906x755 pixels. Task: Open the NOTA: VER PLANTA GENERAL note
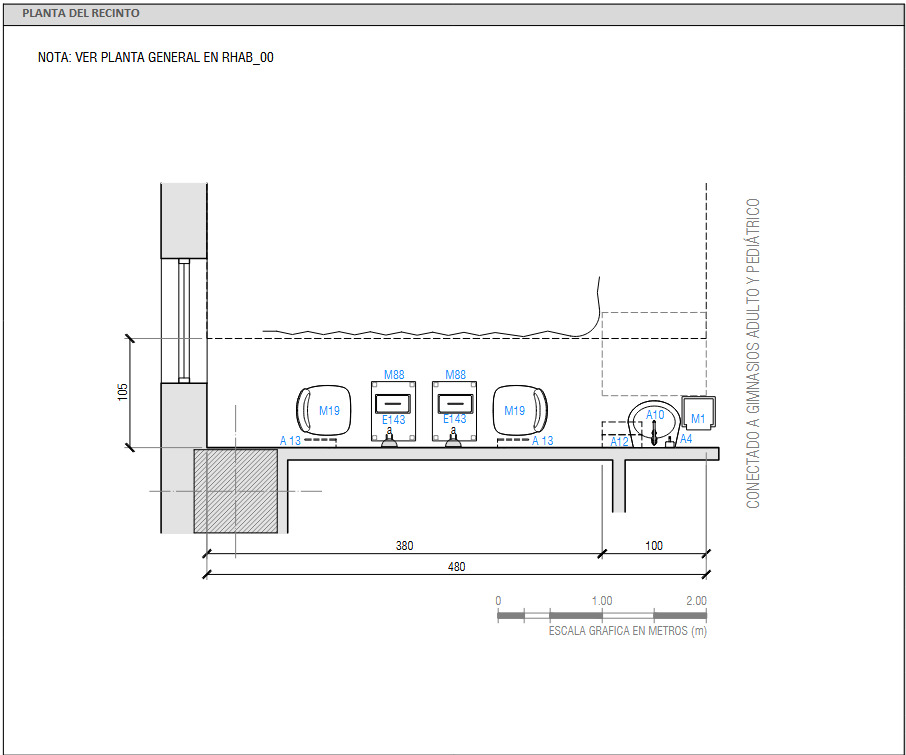[155, 58]
